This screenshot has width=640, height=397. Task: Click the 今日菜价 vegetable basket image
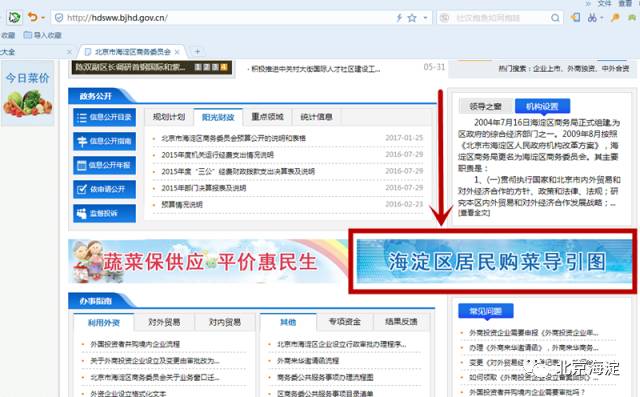coord(28,103)
